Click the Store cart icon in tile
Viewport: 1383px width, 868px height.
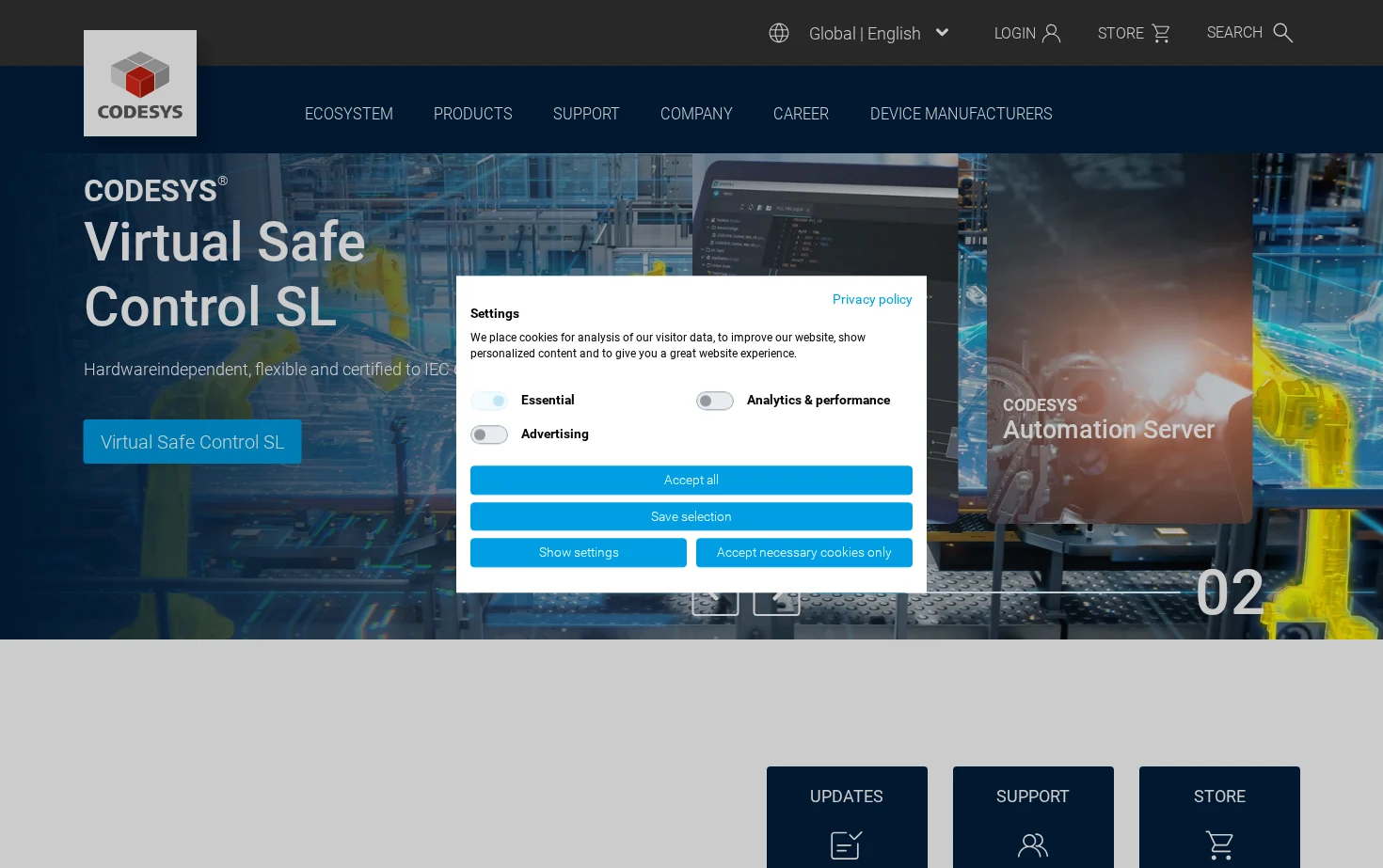pyautogui.click(x=1220, y=845)
